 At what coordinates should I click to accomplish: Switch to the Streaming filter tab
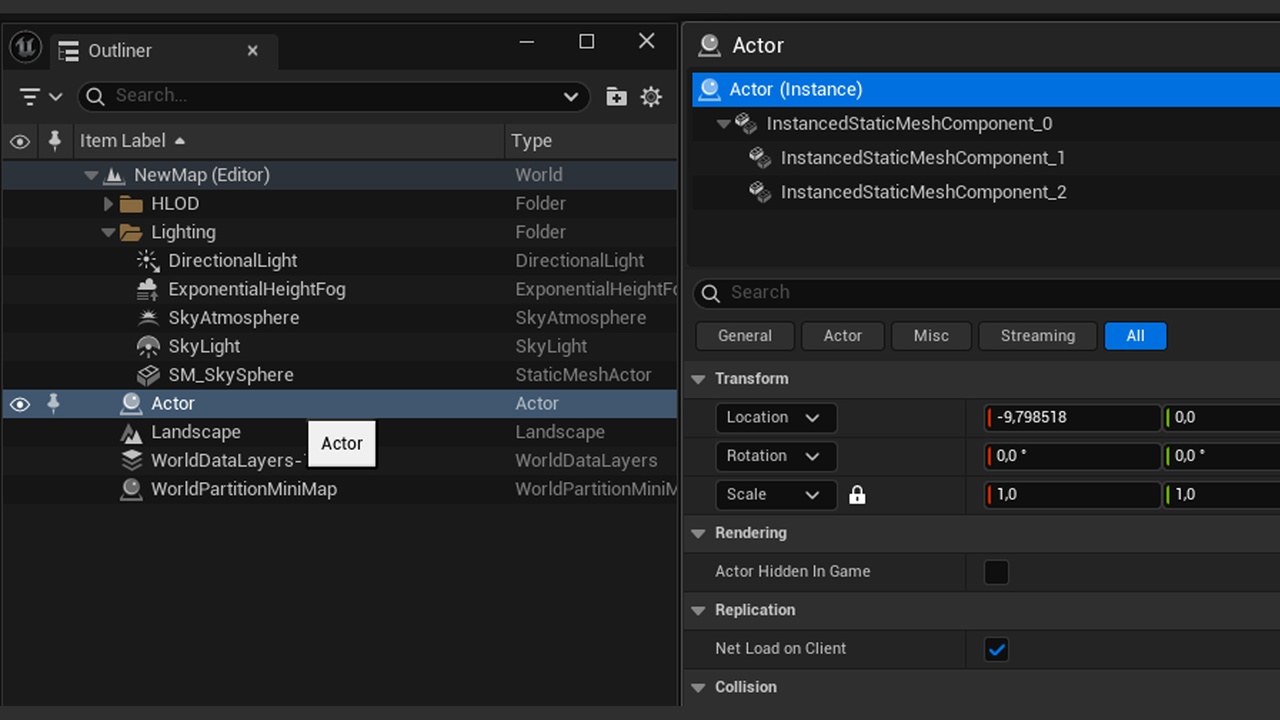(x=1038, y=336)
